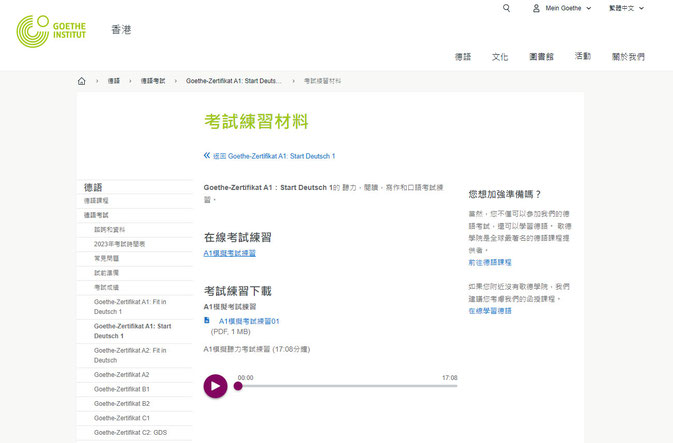Open the 在線學習德語 link
Viewport: 673px width, 443px height.
tap(490, 311)
